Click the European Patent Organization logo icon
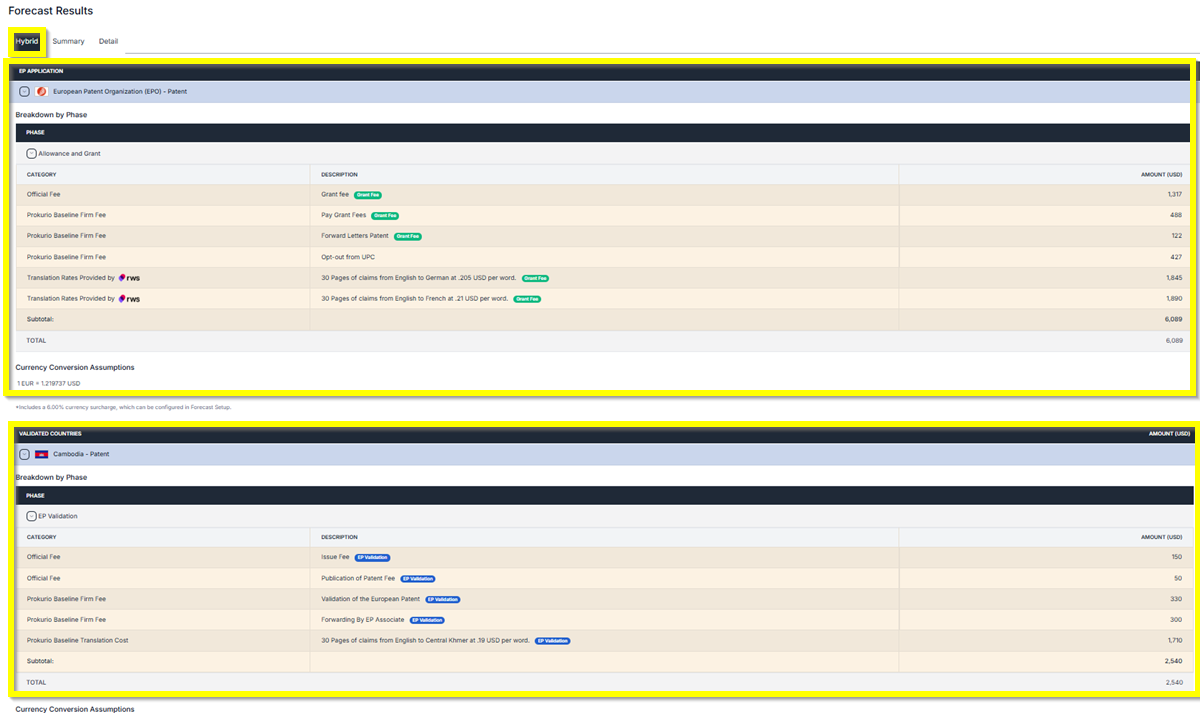The image size is (1200, 713). (41, 91)
